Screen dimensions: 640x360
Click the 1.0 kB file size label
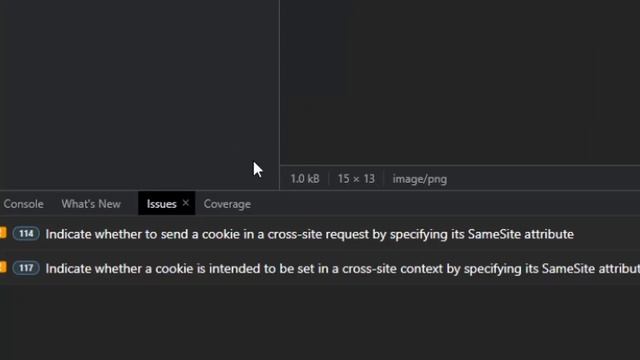(x=305, y=179)
